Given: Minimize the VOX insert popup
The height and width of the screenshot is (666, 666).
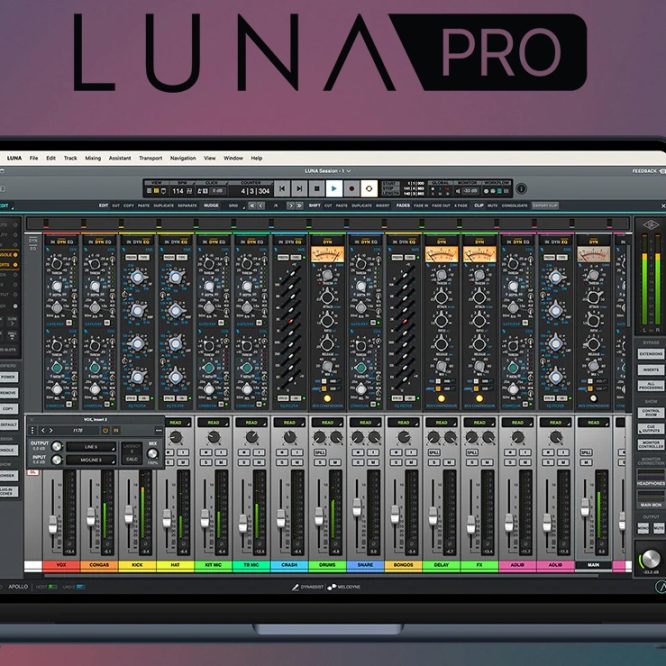Looking at the screenshot, I should pyautogui.click(x=158, y=431).
